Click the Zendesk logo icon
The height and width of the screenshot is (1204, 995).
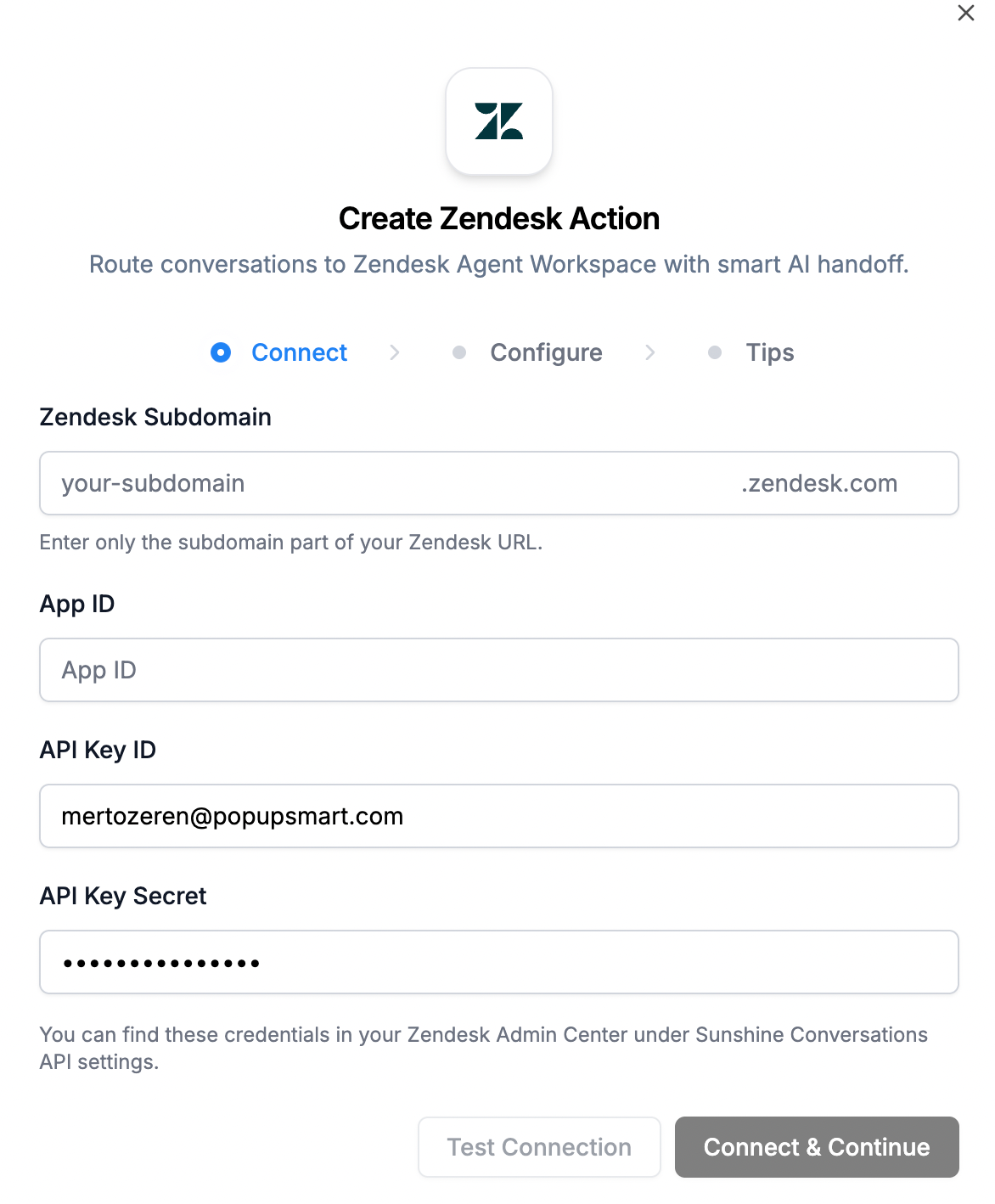coord(499,121)
